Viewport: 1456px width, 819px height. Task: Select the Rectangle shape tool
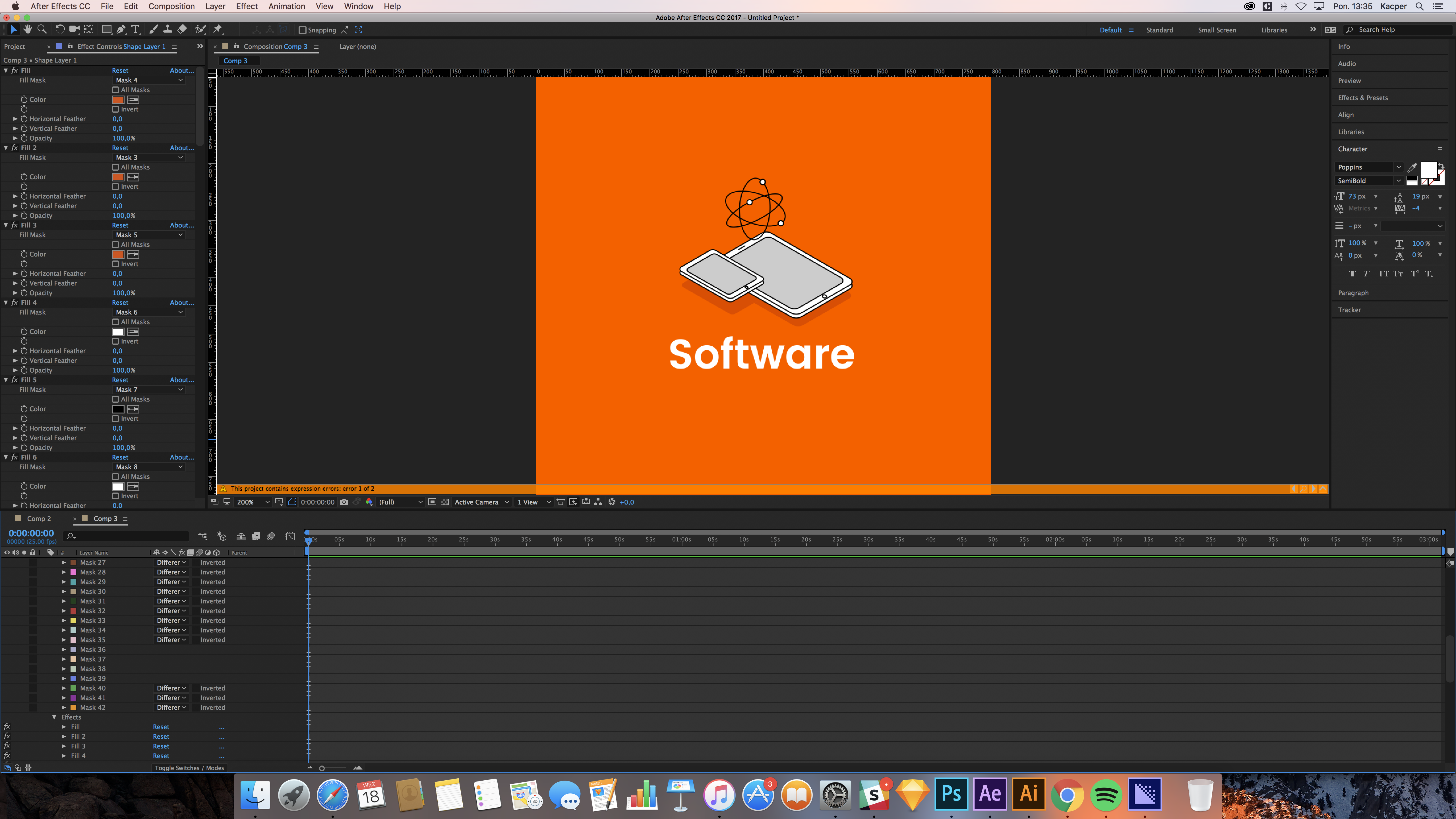click(x=106, y=29)
